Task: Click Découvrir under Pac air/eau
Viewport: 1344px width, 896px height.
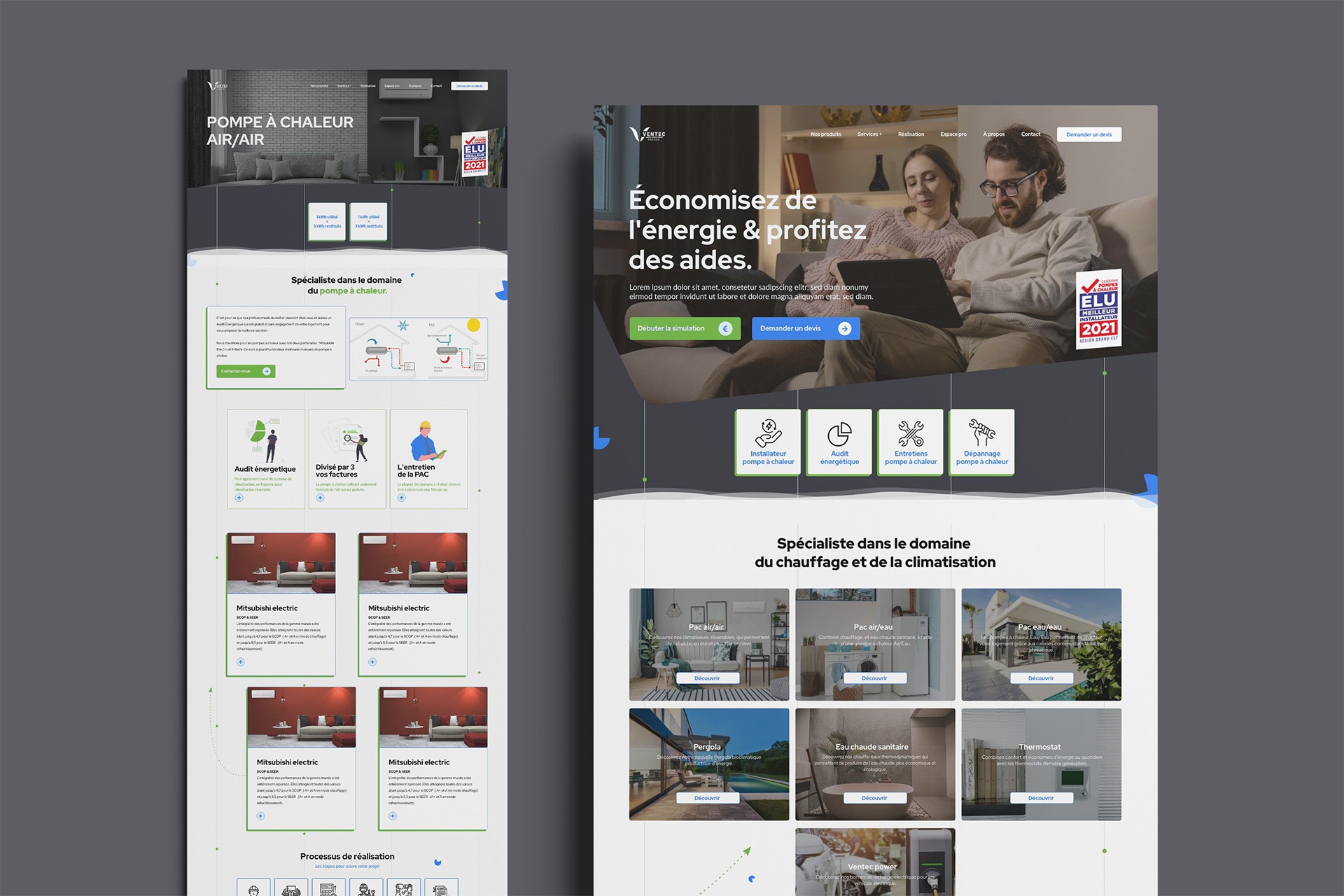Action: [874, 678]
